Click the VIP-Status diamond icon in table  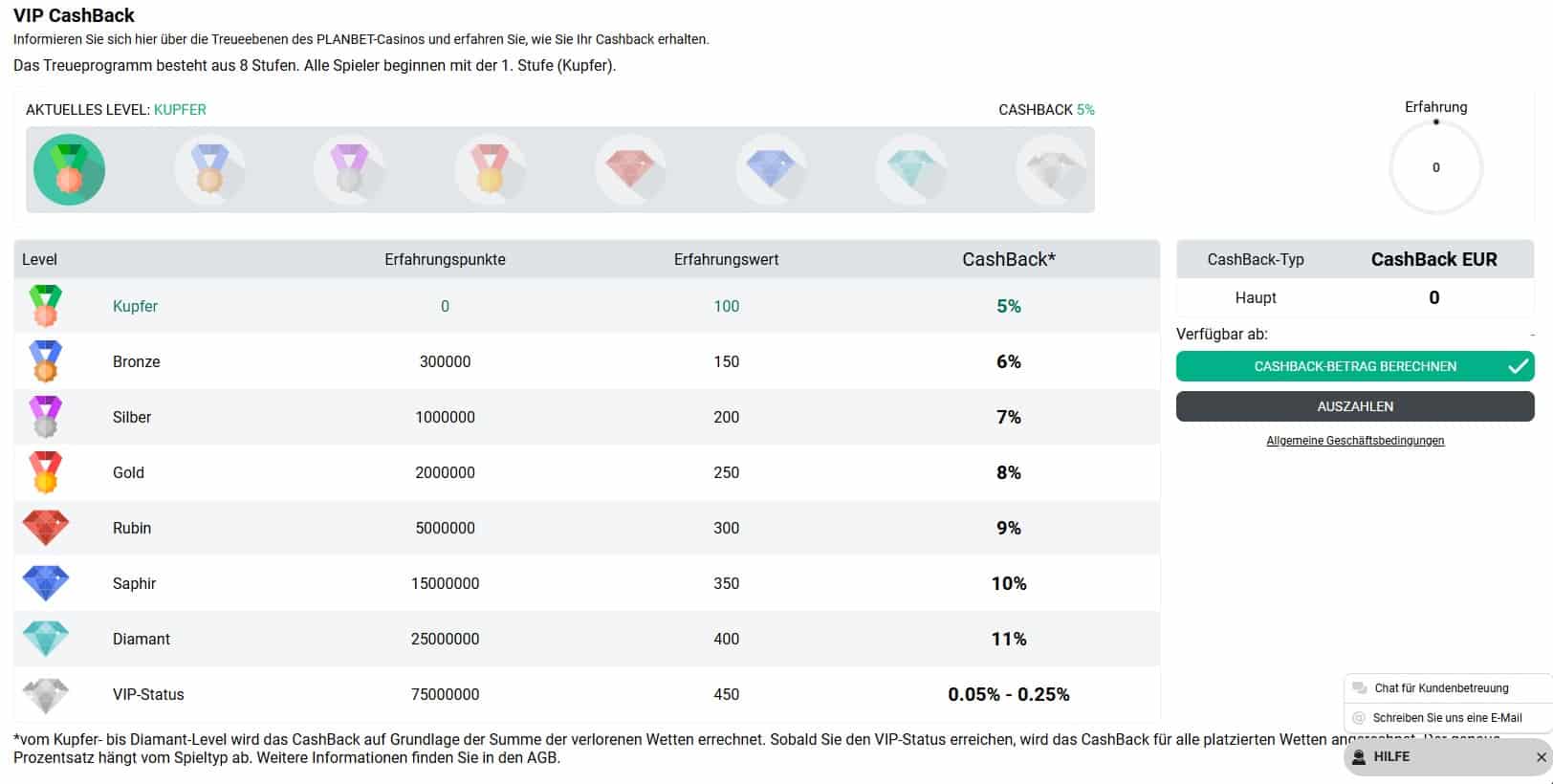coord(46,694)
